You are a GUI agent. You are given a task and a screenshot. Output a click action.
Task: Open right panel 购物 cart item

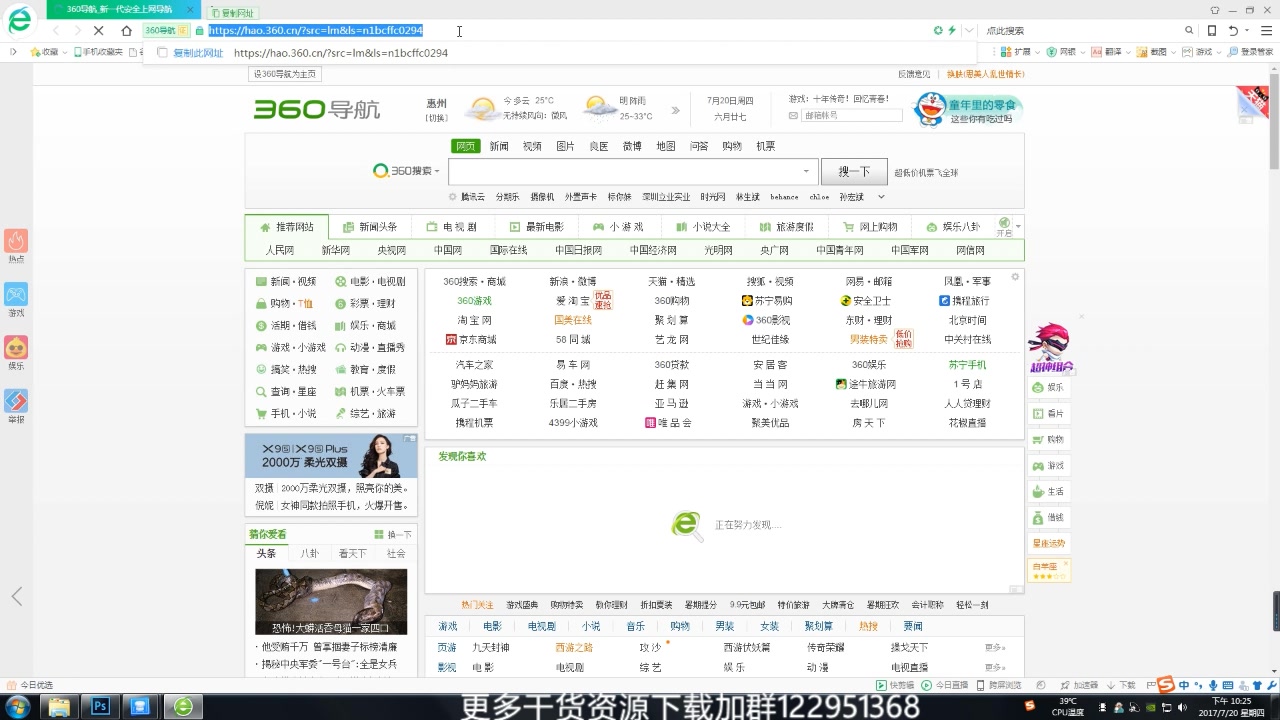[x=1049, y=439]
